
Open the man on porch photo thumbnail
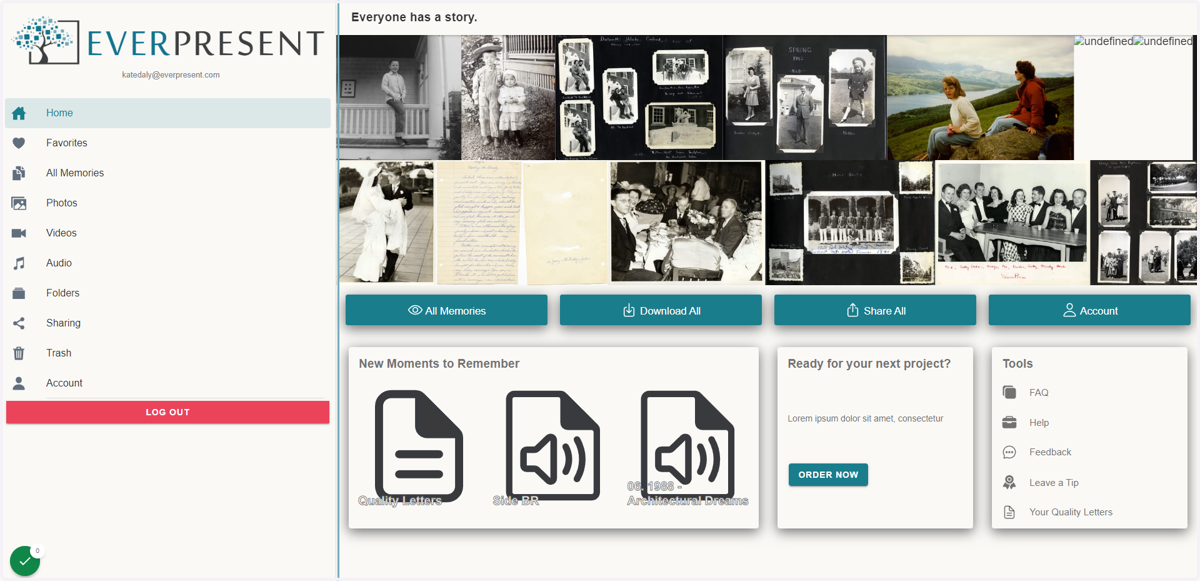[399, 98]
